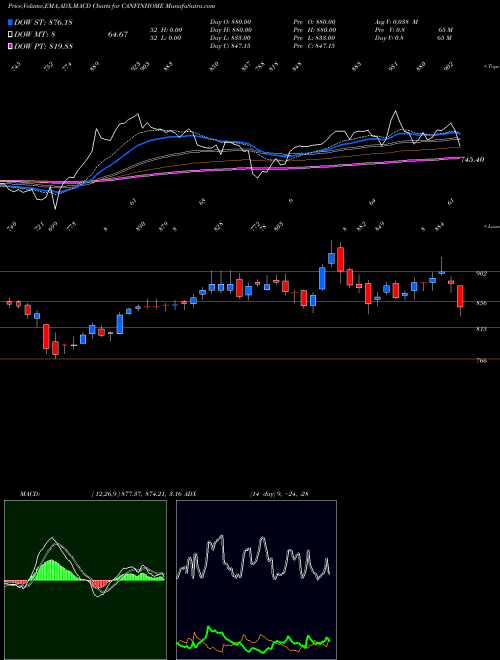Select the DOW ST value label
The height and width of the screenshot is (660, 500).
pos(43,22)
